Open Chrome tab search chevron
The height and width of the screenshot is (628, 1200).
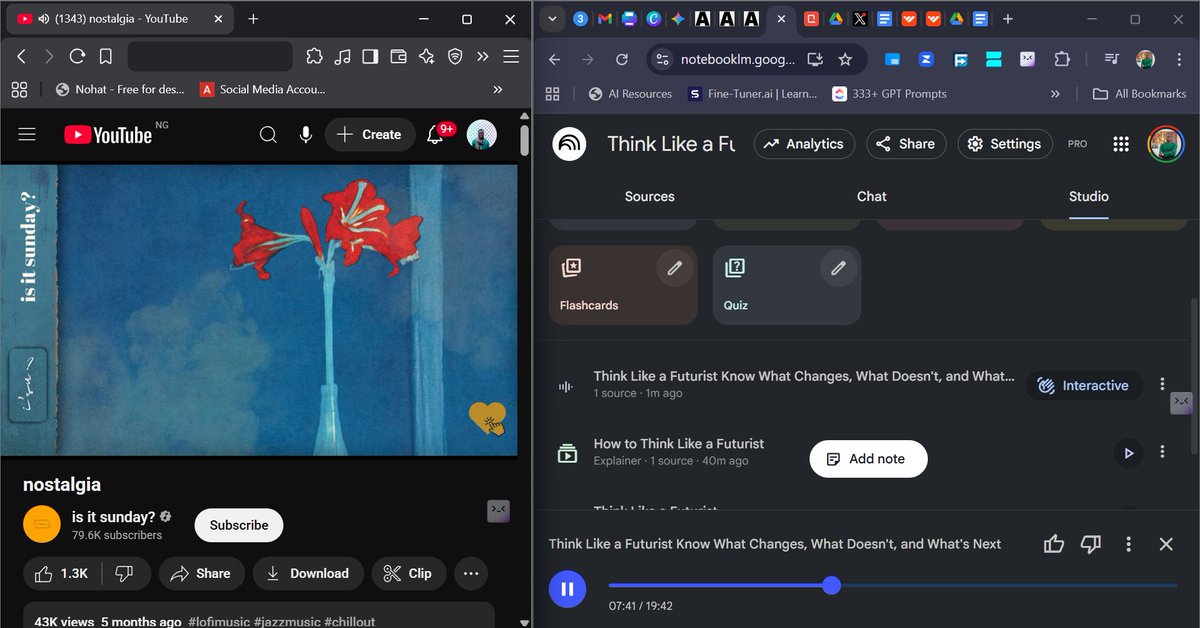(x=552, y=19)
